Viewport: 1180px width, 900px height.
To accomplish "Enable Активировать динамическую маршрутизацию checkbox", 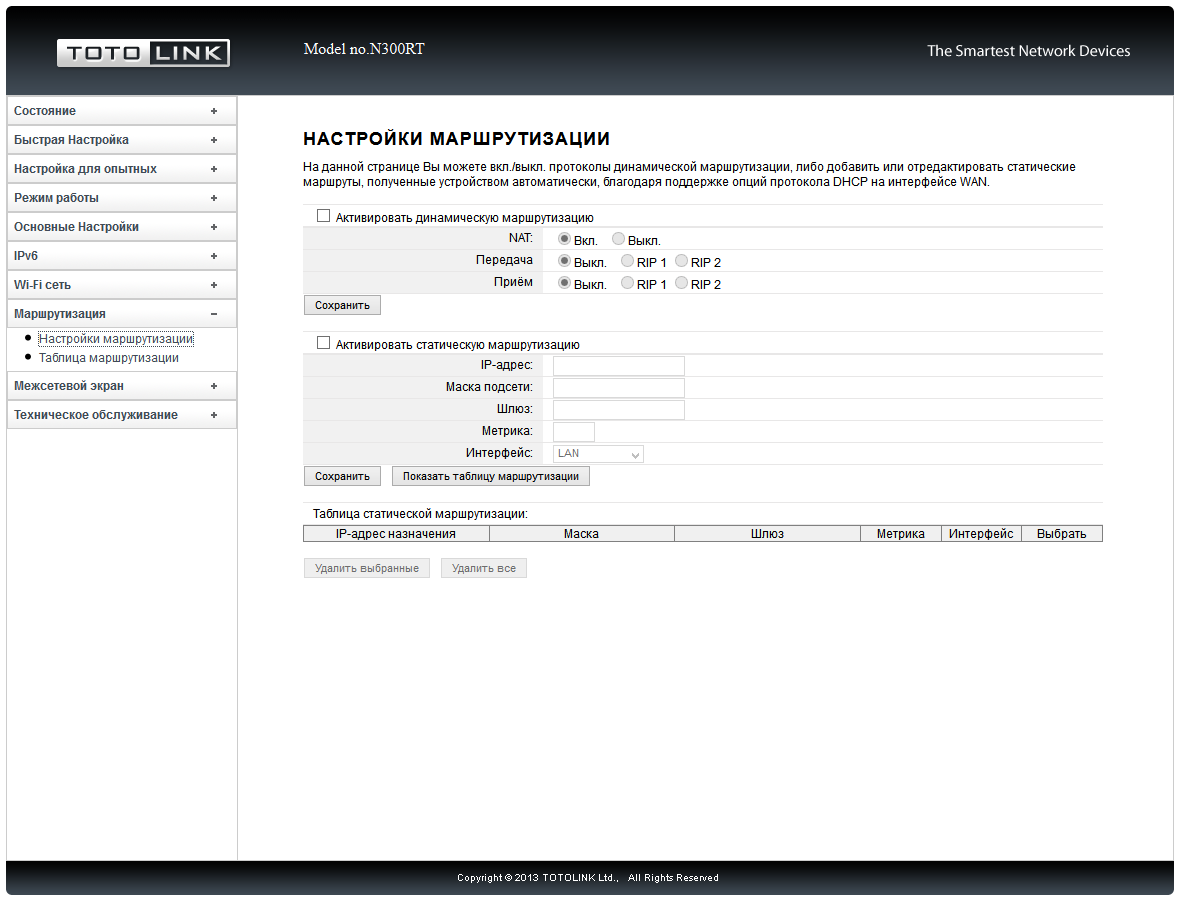I will pos(324,216).
